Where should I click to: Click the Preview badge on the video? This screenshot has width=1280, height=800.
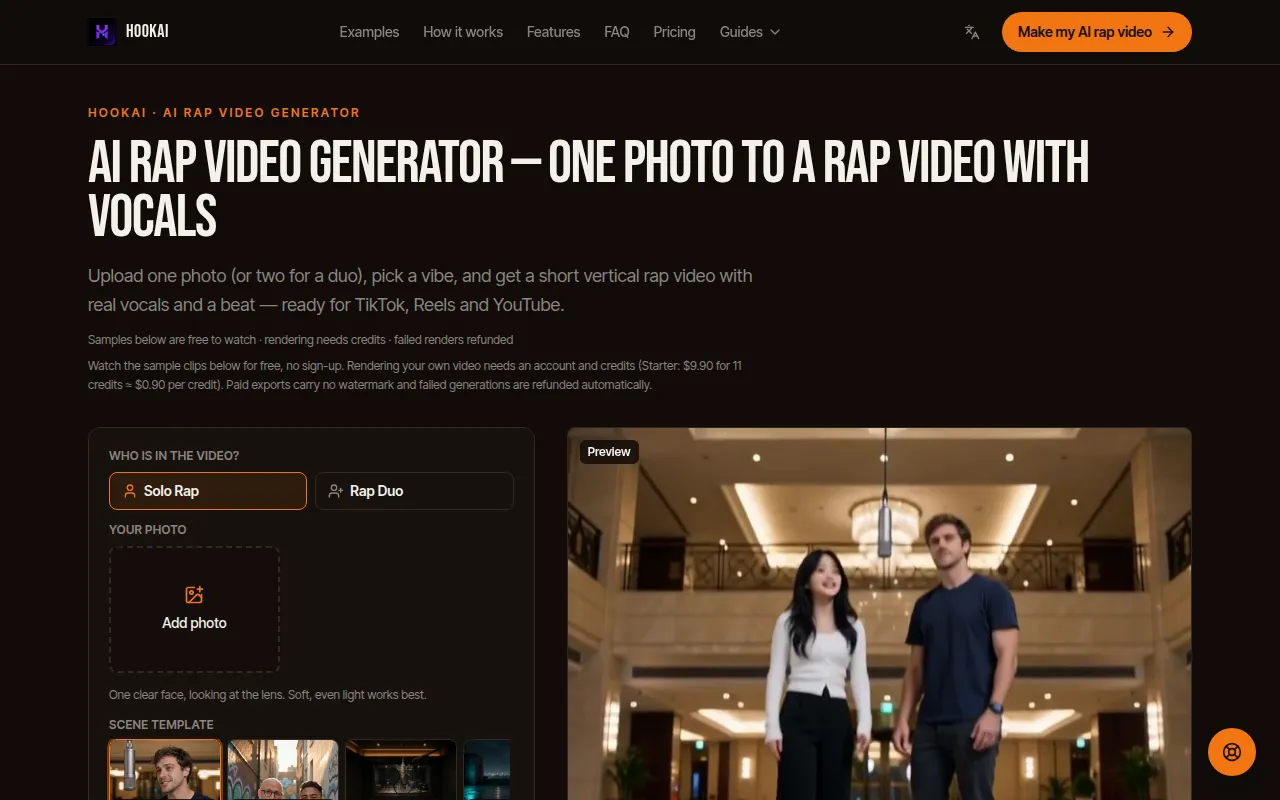[609, 452]
